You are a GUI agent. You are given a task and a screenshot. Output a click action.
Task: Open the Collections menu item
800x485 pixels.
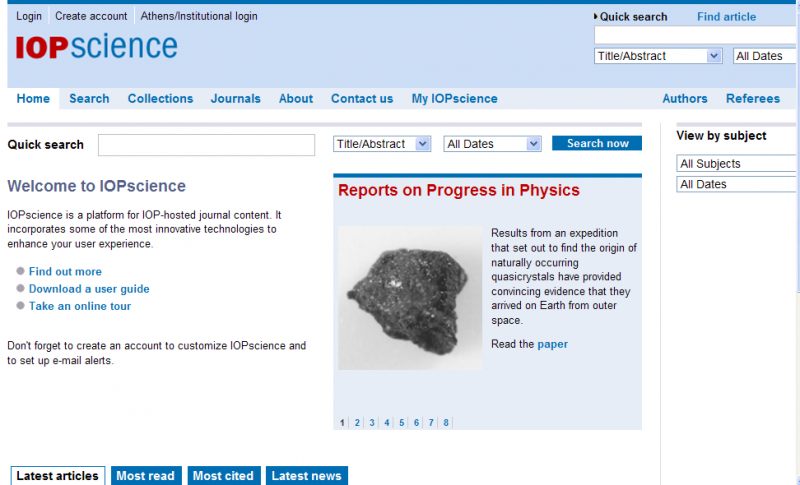(x=160, y=98)
